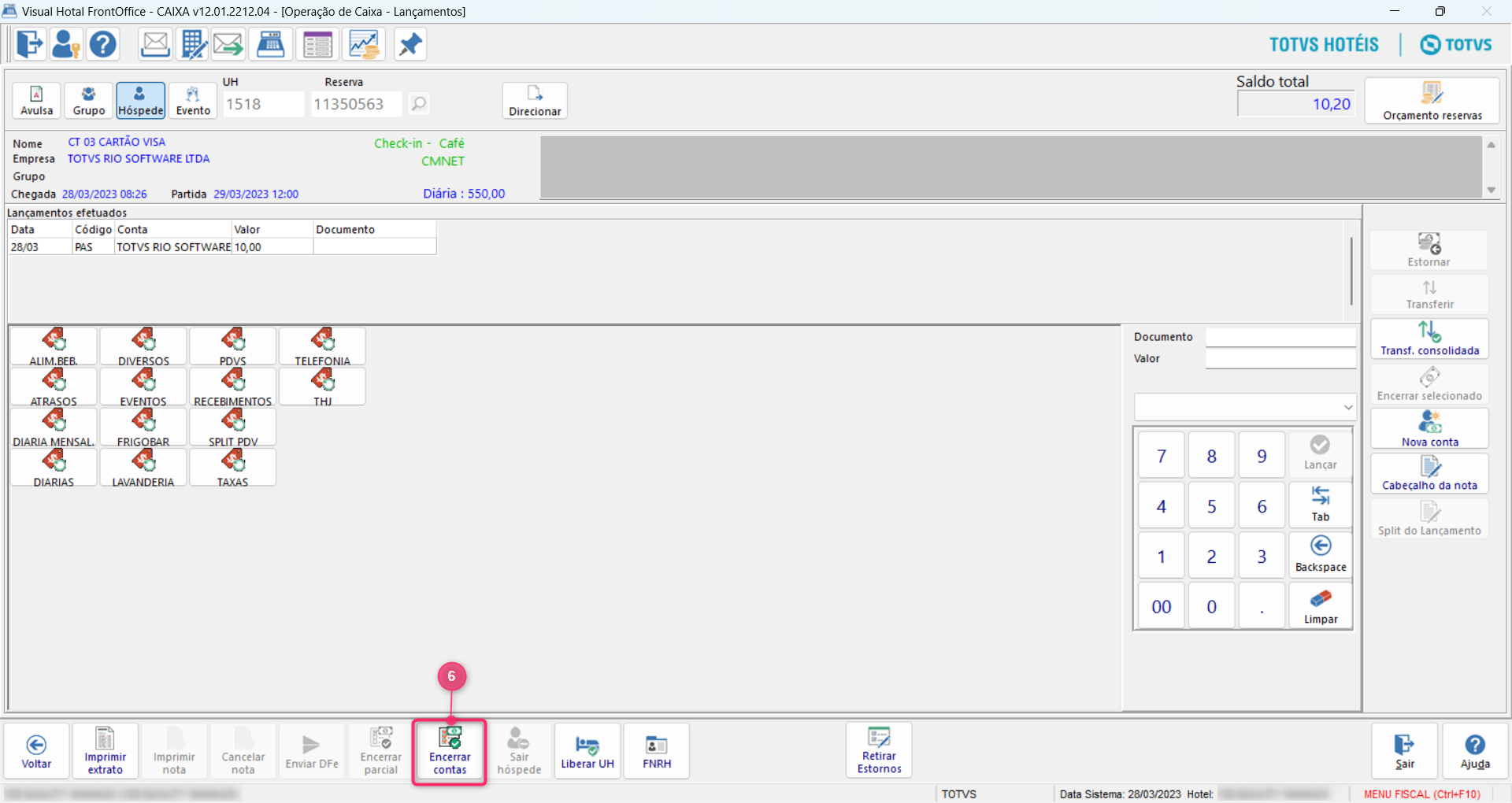Tap the 00 keypad key

tap(1161, 606)
